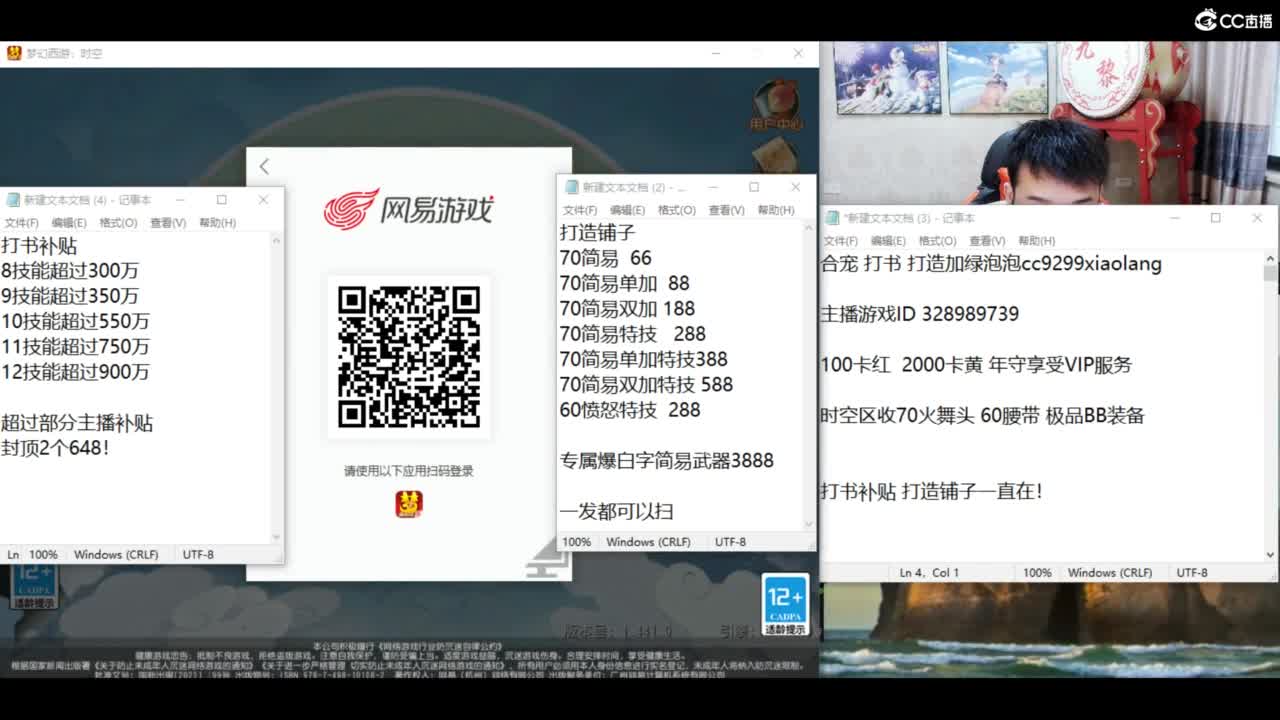Minimize the document (2) Notepad window
This screenshot has height=720, width=1280.
[711, 187]
